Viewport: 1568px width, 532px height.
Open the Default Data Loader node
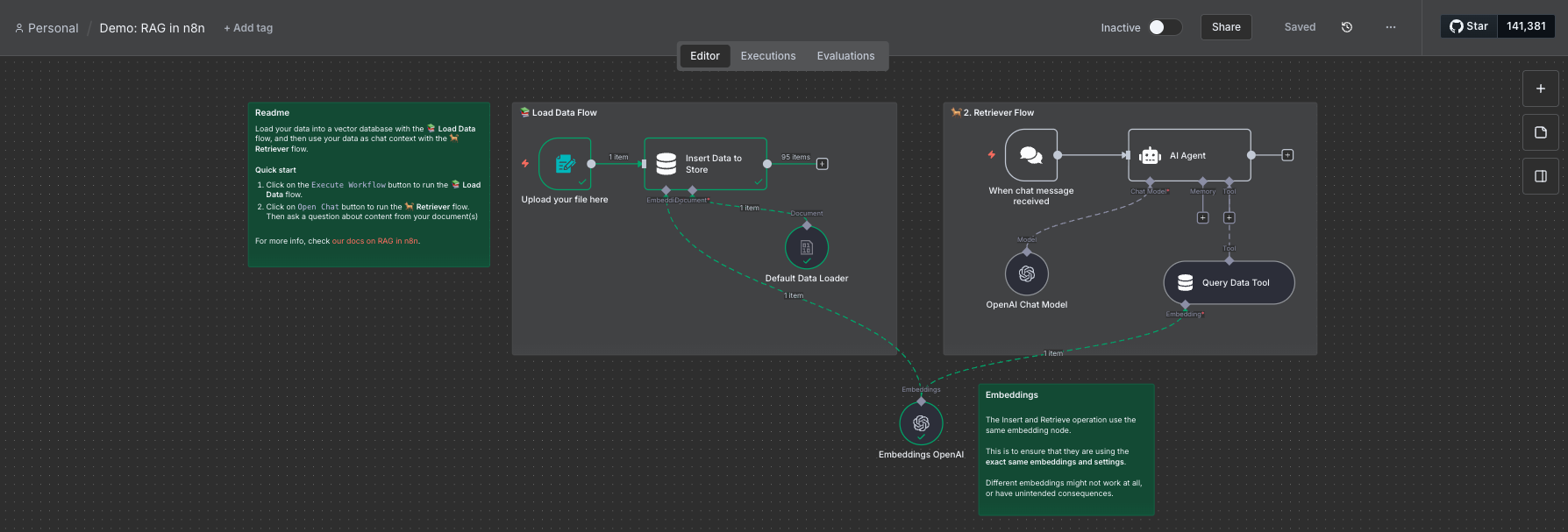(807, 248)
